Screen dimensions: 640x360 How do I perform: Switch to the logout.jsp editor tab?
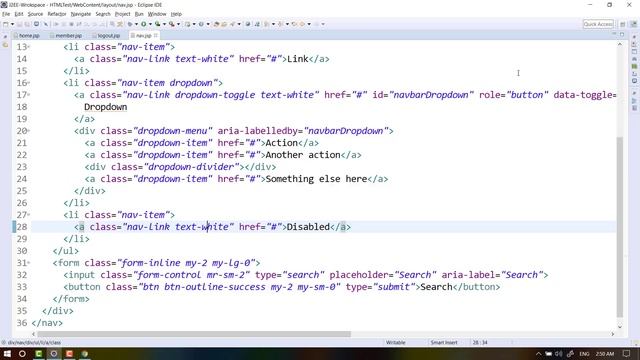click(x=107, y=36)
